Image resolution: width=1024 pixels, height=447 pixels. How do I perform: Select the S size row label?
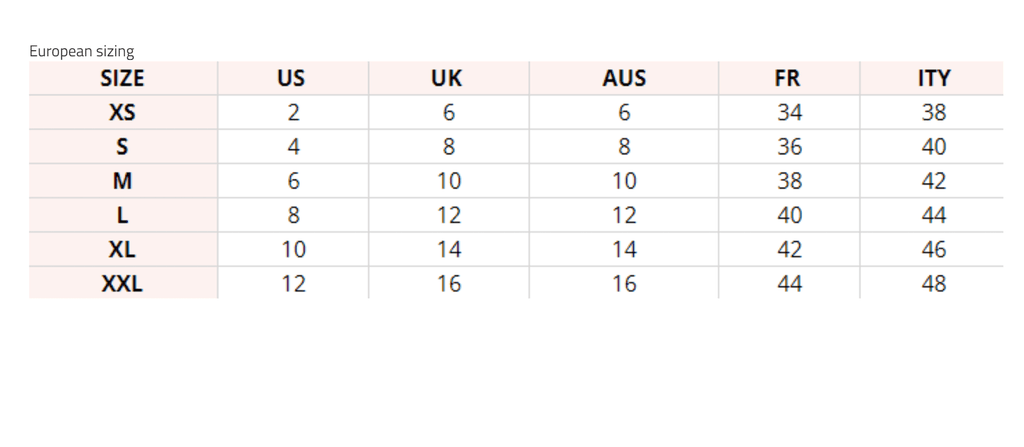(x=122, y=147)
